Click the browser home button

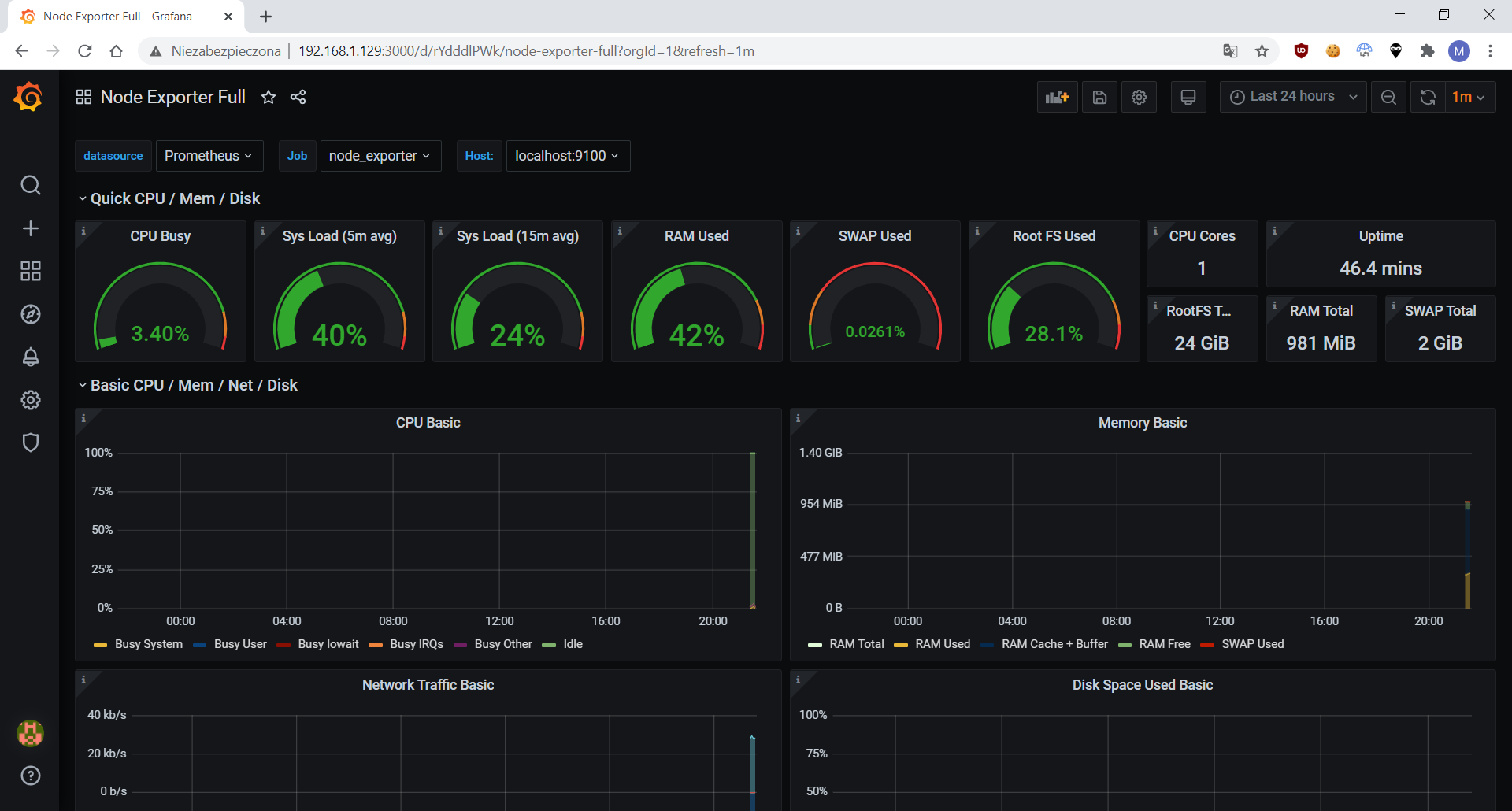[116, 51]
